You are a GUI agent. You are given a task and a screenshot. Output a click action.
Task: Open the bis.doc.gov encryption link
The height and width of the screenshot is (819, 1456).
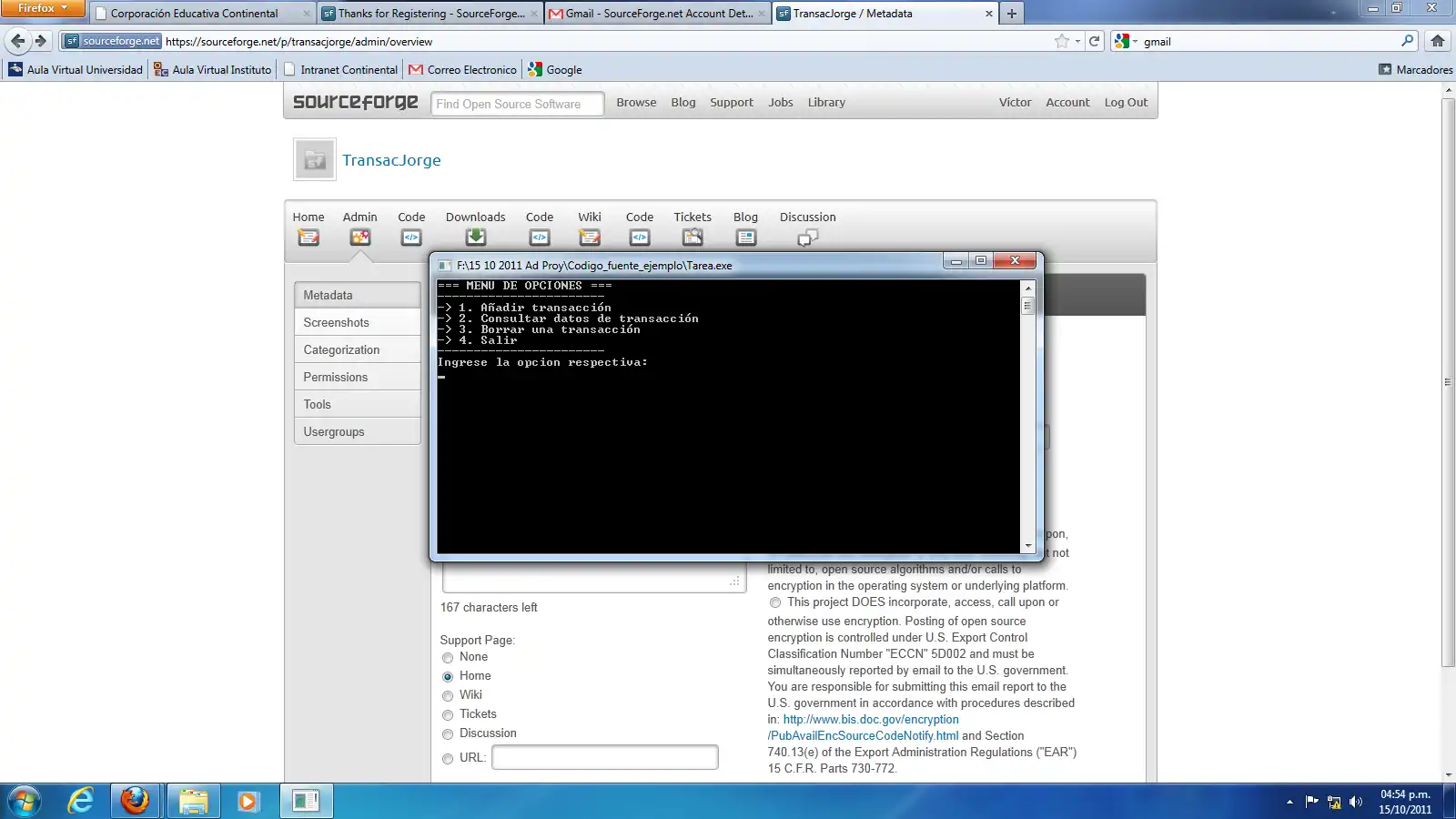[x=870, y=719]
